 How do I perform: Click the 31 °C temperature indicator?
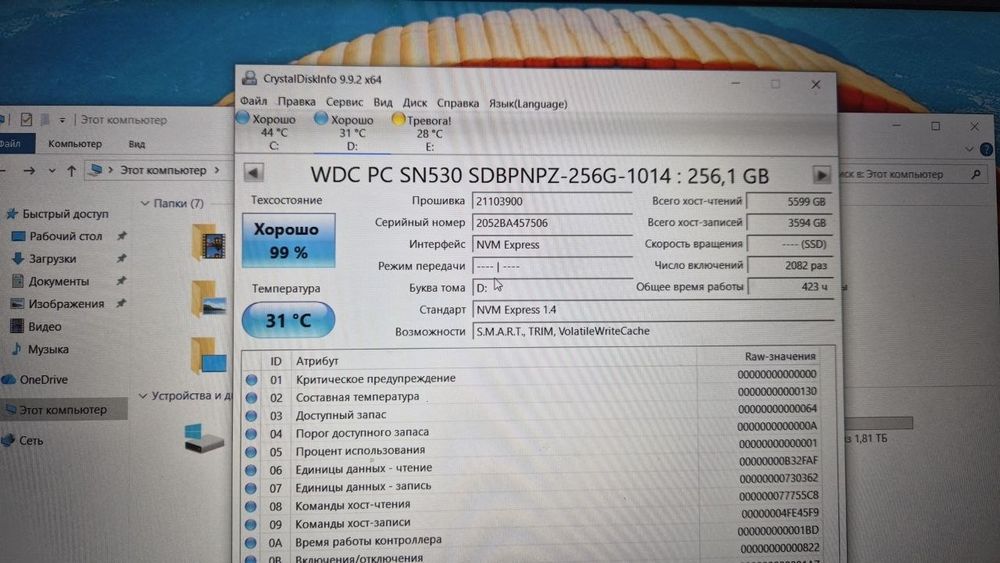coord(288,319)
